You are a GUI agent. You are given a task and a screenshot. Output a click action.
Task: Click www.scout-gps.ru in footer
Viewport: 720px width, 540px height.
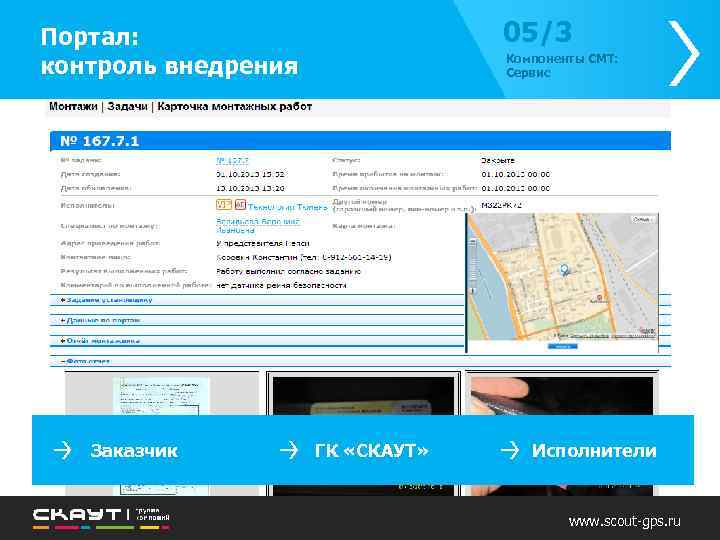624,521
